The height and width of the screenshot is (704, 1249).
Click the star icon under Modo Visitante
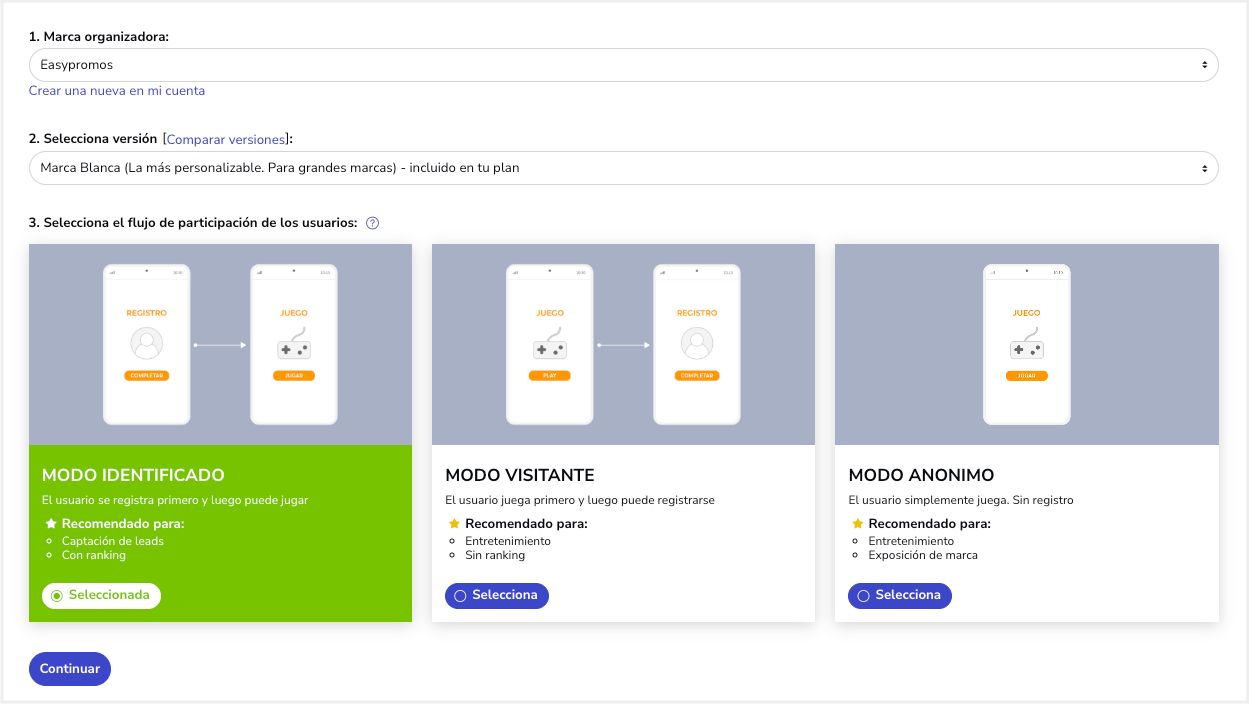pyautogui.click(x=454, y=524)
